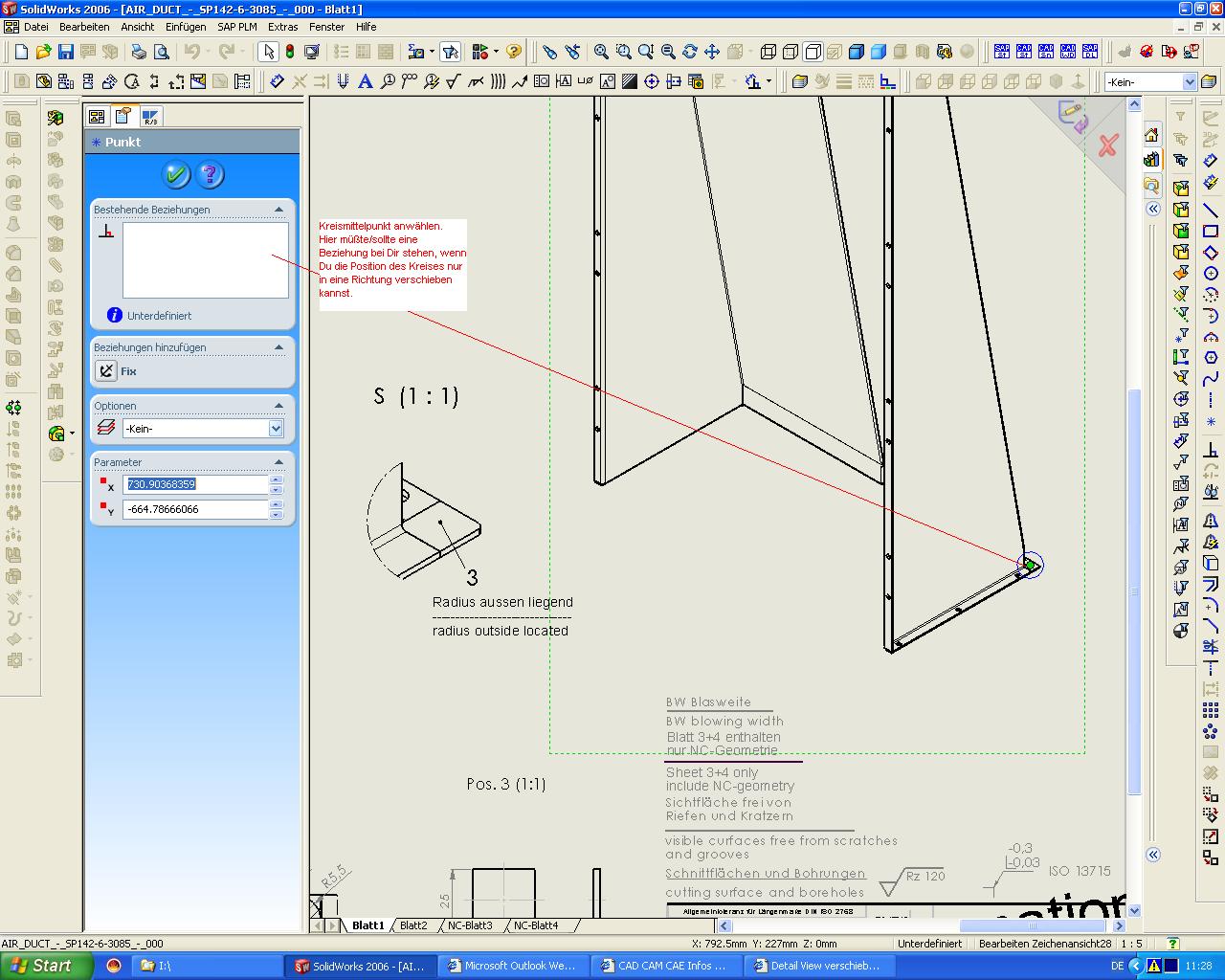Switch to the NC-Blatt3 sheet tab
Screen dimensions: 1225x980
[470, 925]
